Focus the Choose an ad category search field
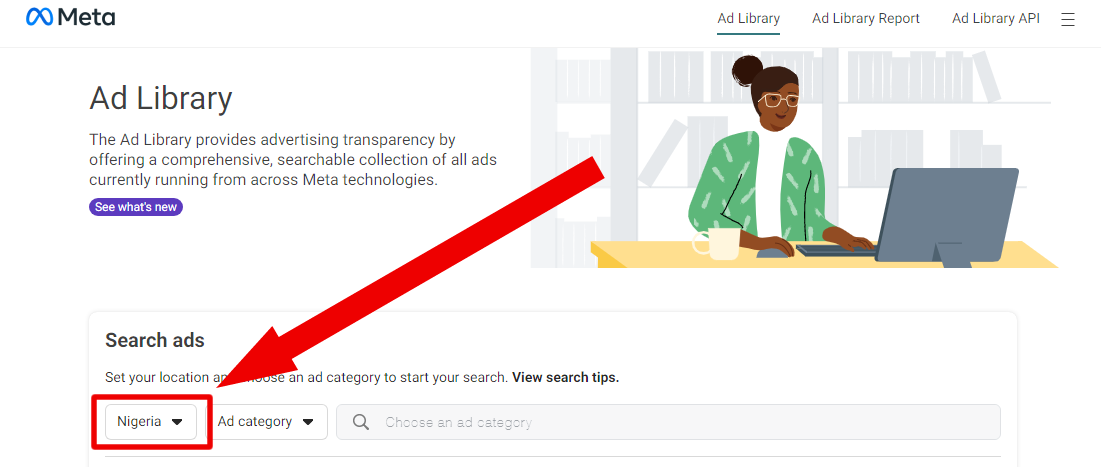This screenshot has height=467, width=1101. [x=668, y=422]
